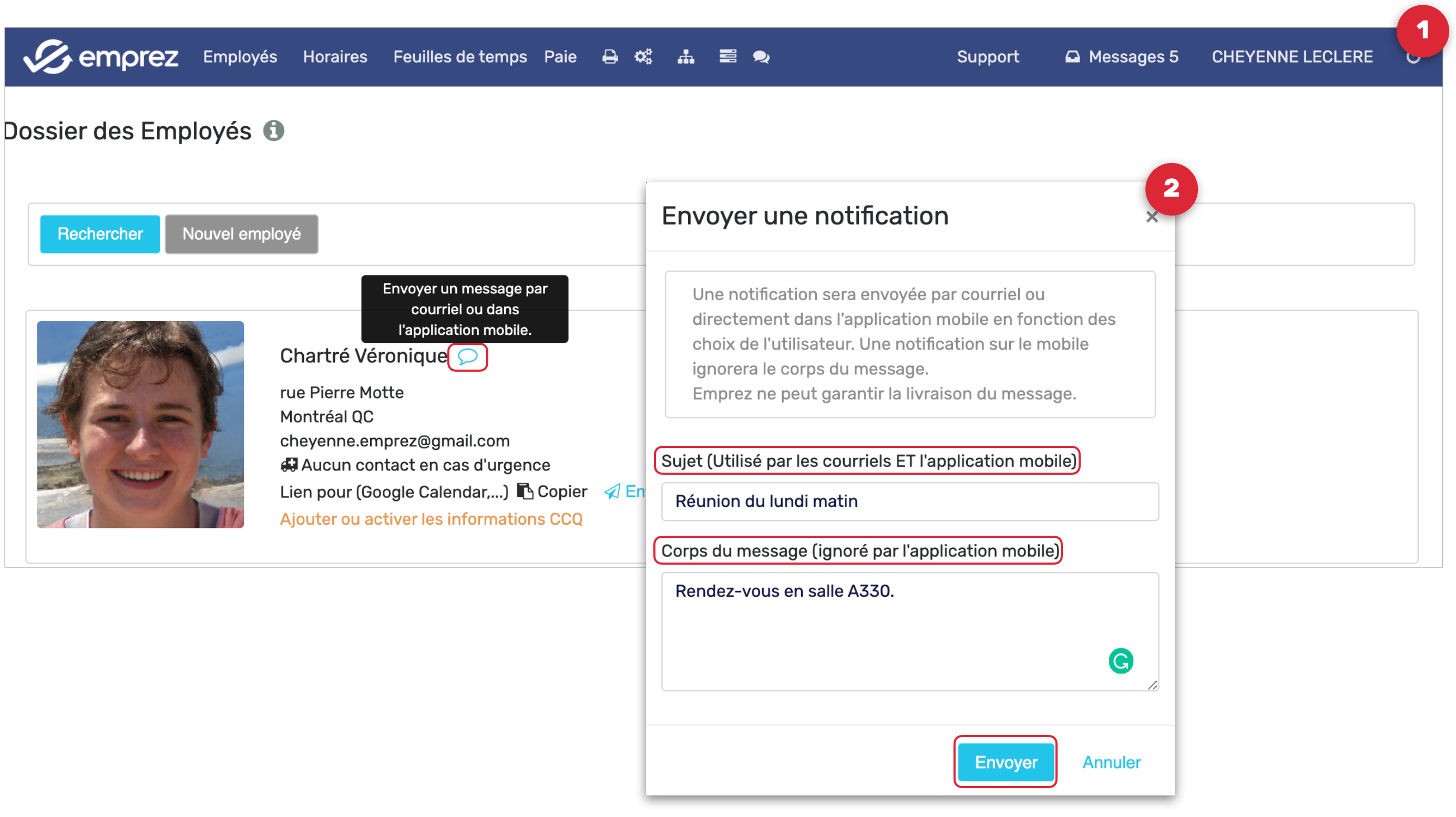Image resolution: width=1456 pixels, height=817 pixels.
Task: Click the subject field Réunion du lundi matin
Action: click(909, 501)
